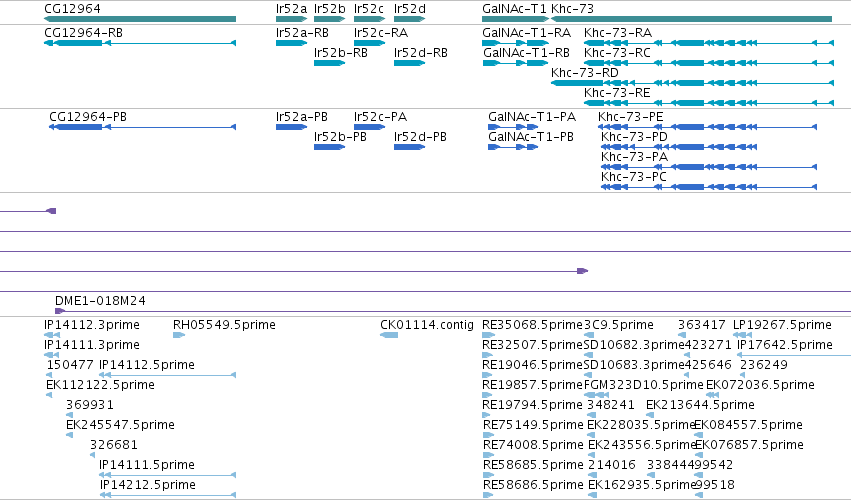Viewport: 851px width, 500px height.
Task: Open protein Khc-73-PD
Action: click(x=634, y=137)
